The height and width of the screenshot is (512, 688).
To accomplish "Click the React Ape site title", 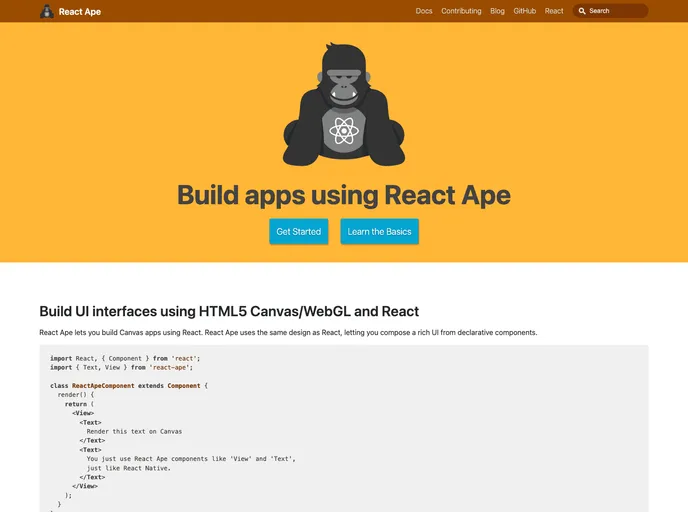I will click(80, 12).
